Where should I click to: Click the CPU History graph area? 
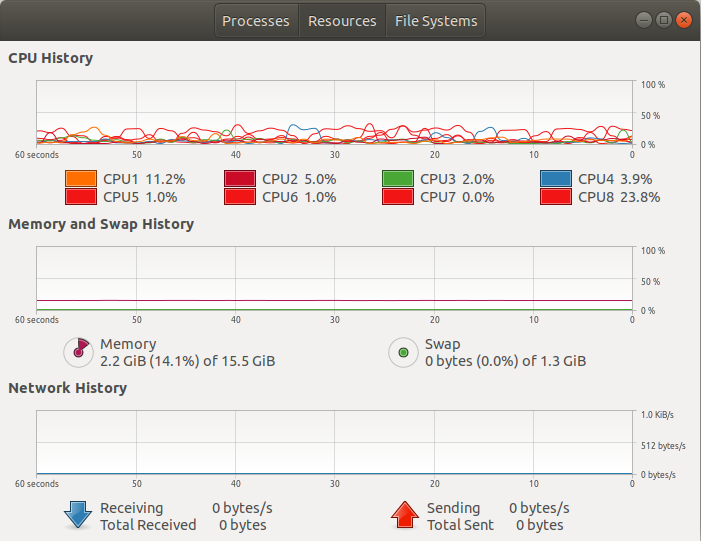pyautogui.click(x=334, y=113)
